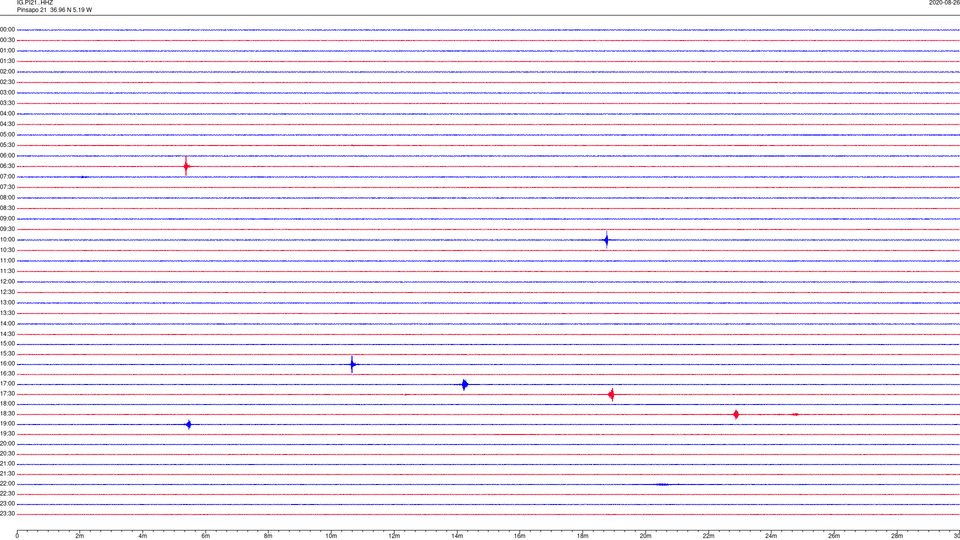This screenshot has width=960, height=540.
Task: Click the '18:30' trace time label
Action: 7,414
